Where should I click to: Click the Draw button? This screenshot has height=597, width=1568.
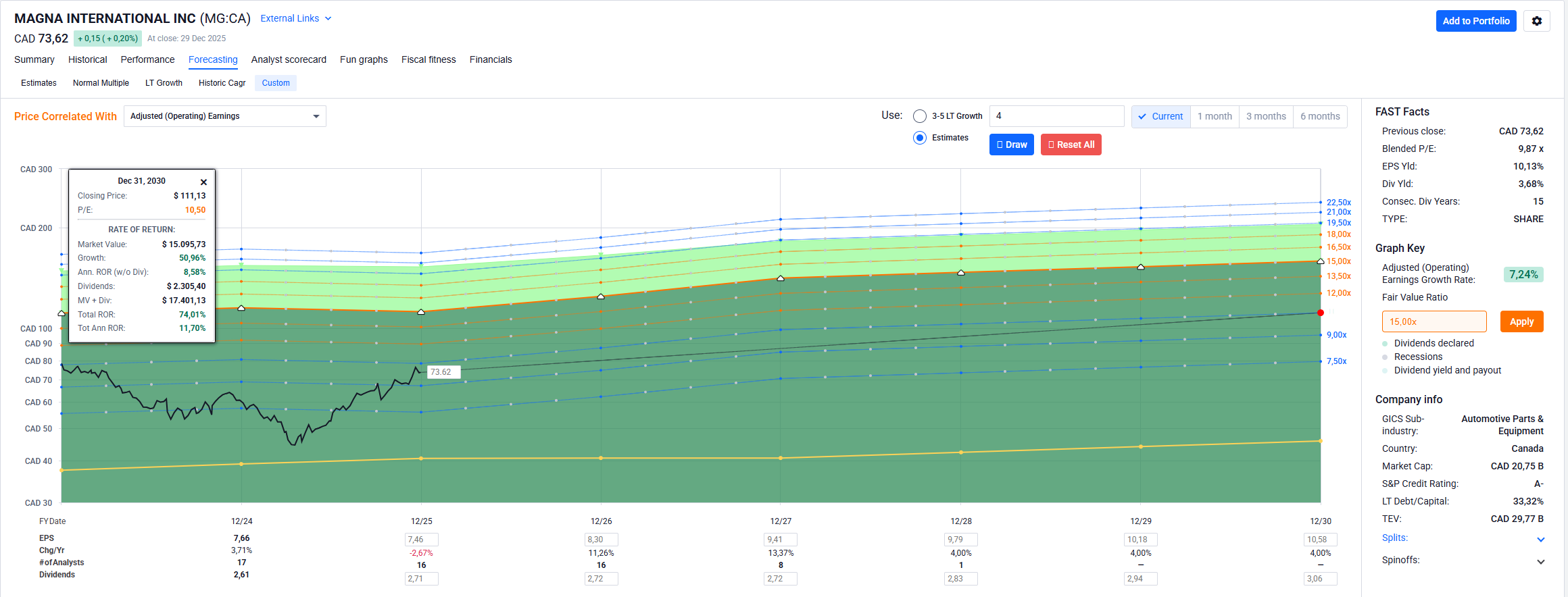1011,145
